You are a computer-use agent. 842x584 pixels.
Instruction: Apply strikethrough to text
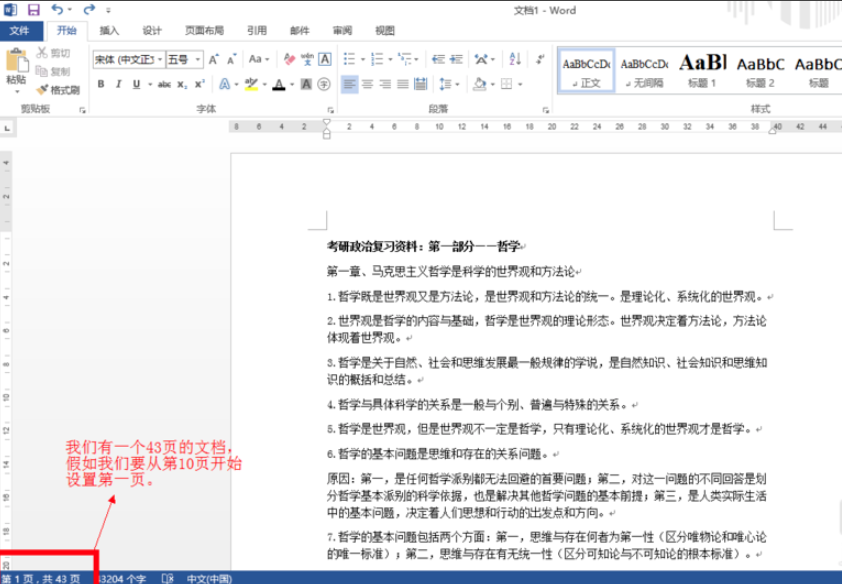(165, 84)
